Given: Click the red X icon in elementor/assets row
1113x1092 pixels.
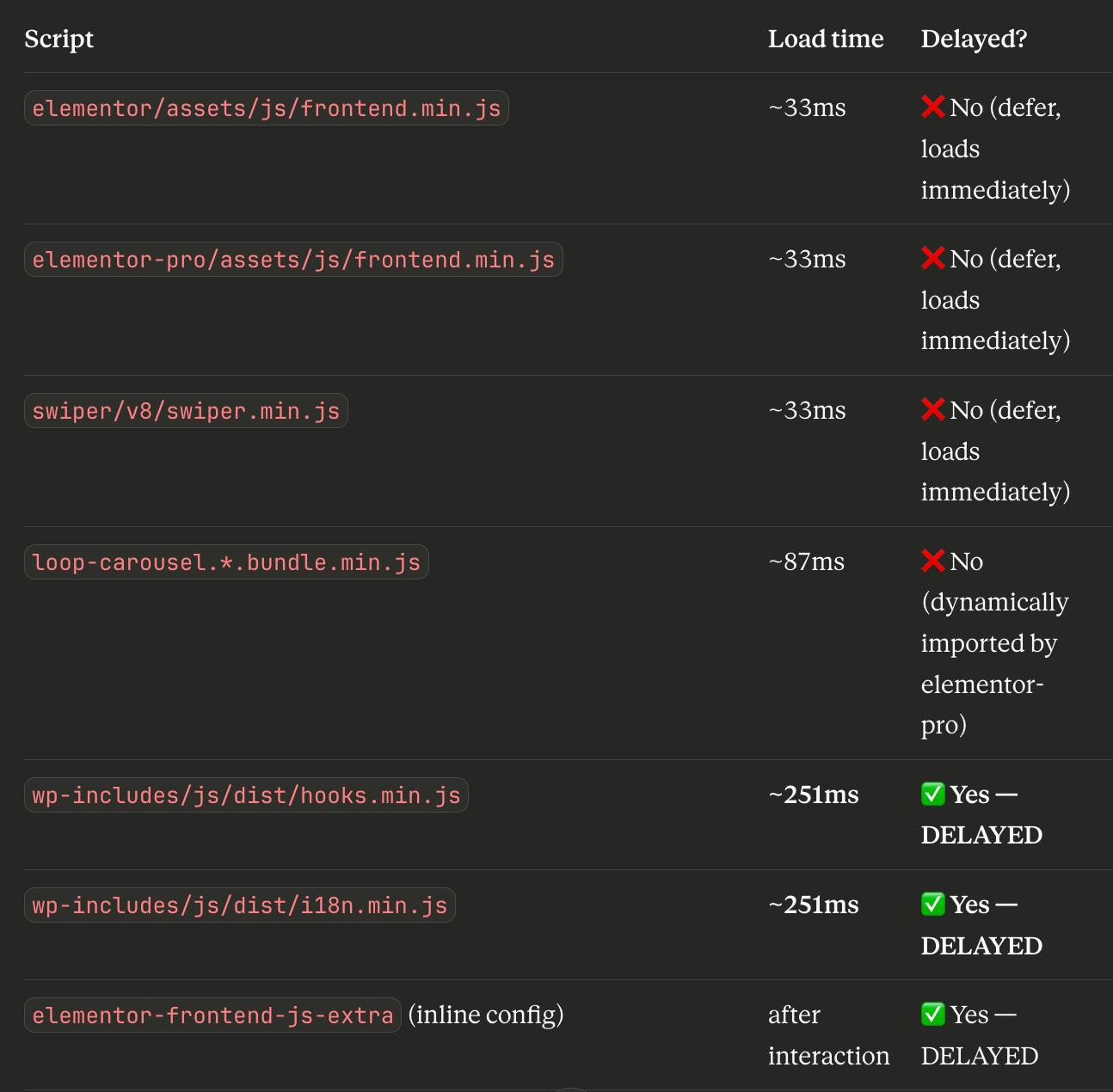Looking at the screenshot, I should point(933,107).
